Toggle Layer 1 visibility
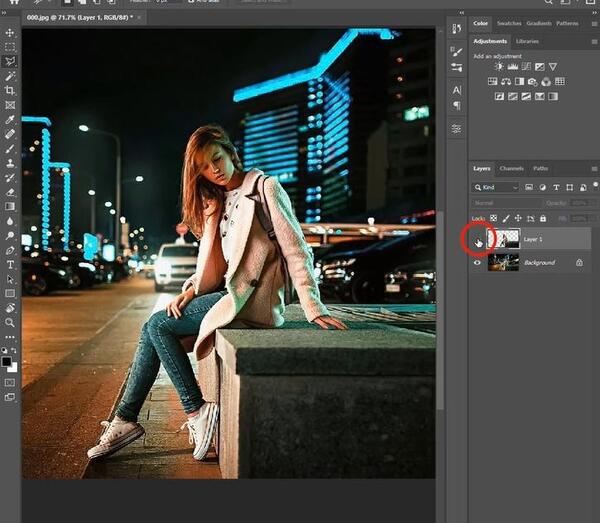600x523 pixels. 477,240
